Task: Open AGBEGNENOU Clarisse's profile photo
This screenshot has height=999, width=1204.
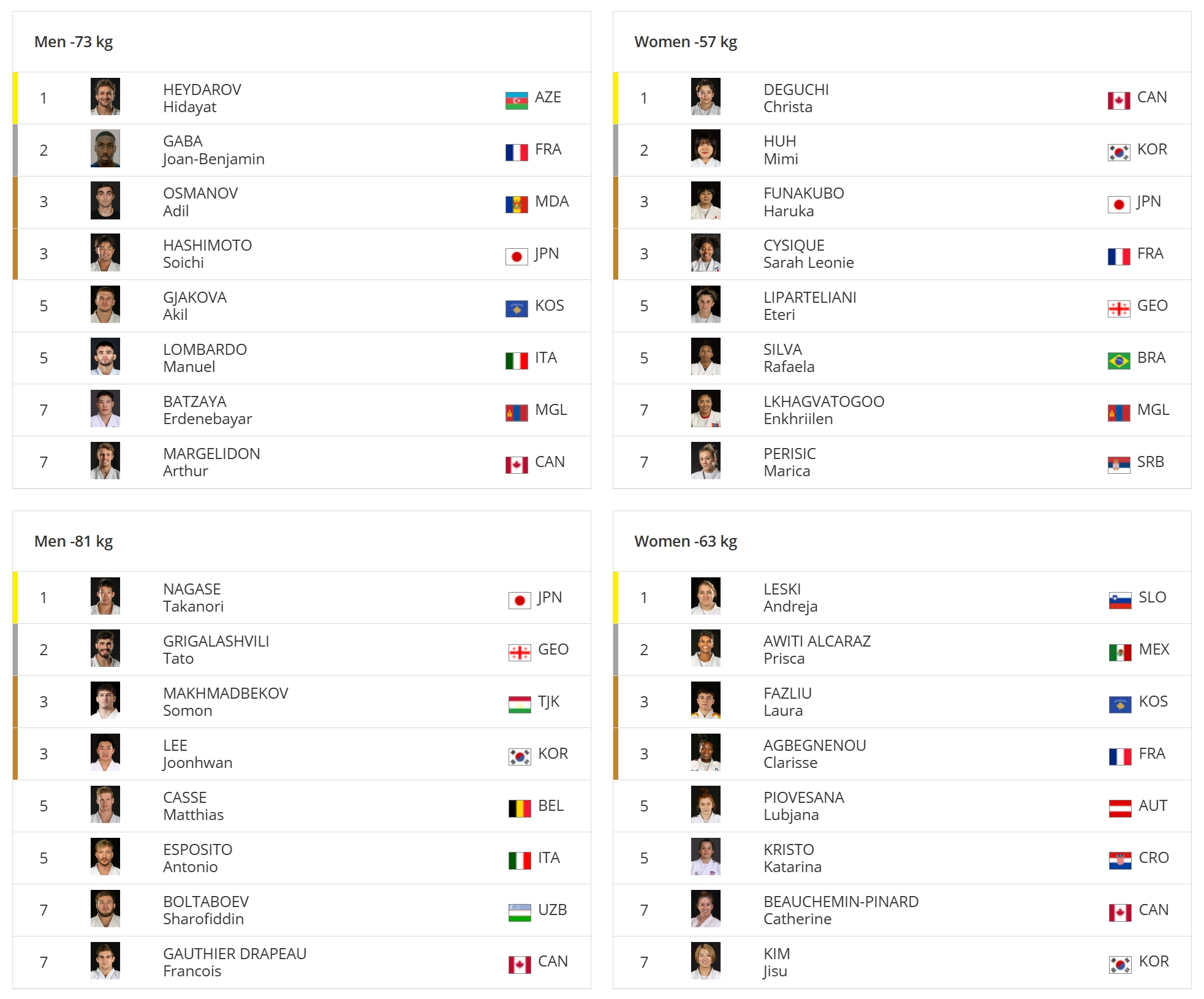Action: click(x=706, y=753)
